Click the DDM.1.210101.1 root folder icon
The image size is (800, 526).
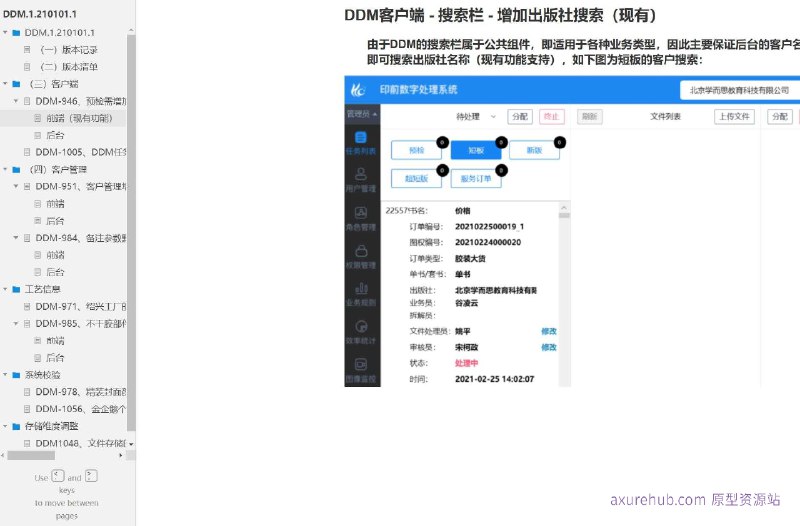(x=16, y=33)
